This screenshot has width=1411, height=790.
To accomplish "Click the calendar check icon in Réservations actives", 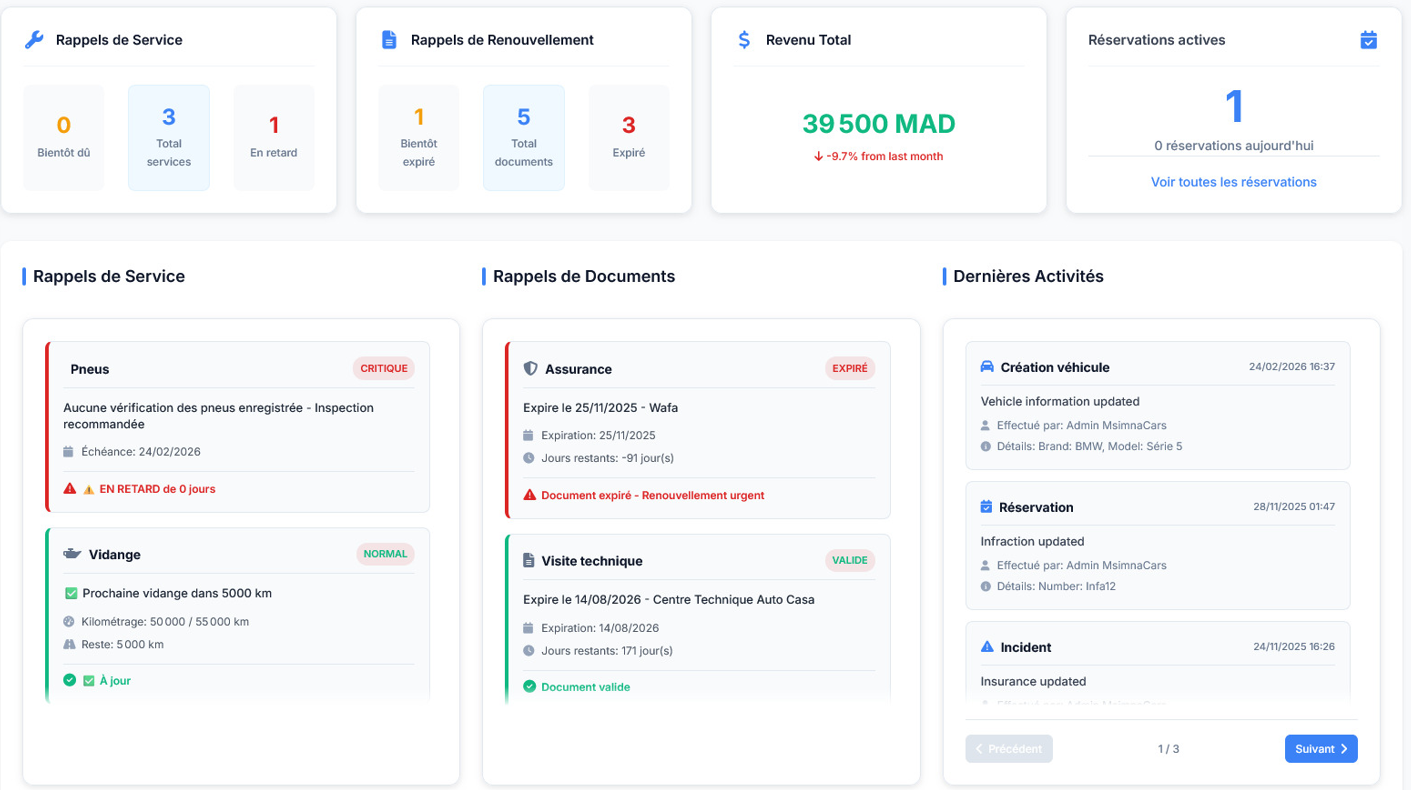I will point(1368,40).
